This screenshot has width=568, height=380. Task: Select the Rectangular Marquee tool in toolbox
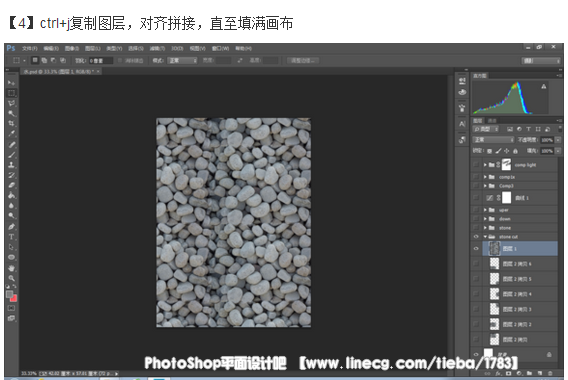(x=11, y=93)
